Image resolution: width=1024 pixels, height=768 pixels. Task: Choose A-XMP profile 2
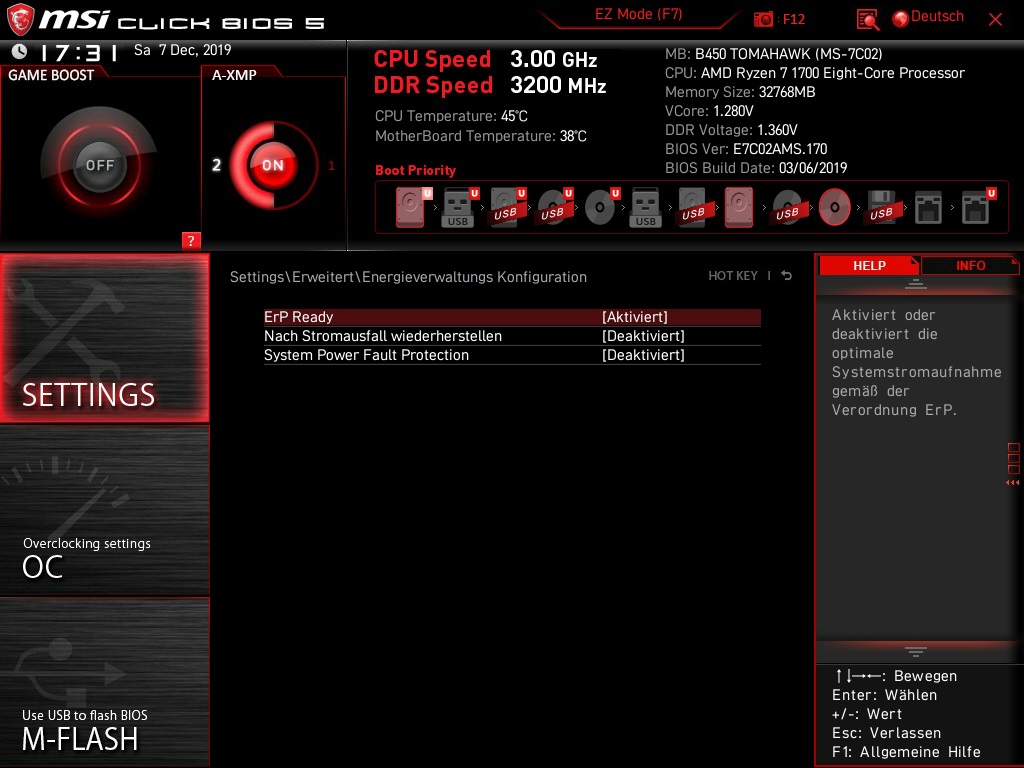tap(216, 165)
